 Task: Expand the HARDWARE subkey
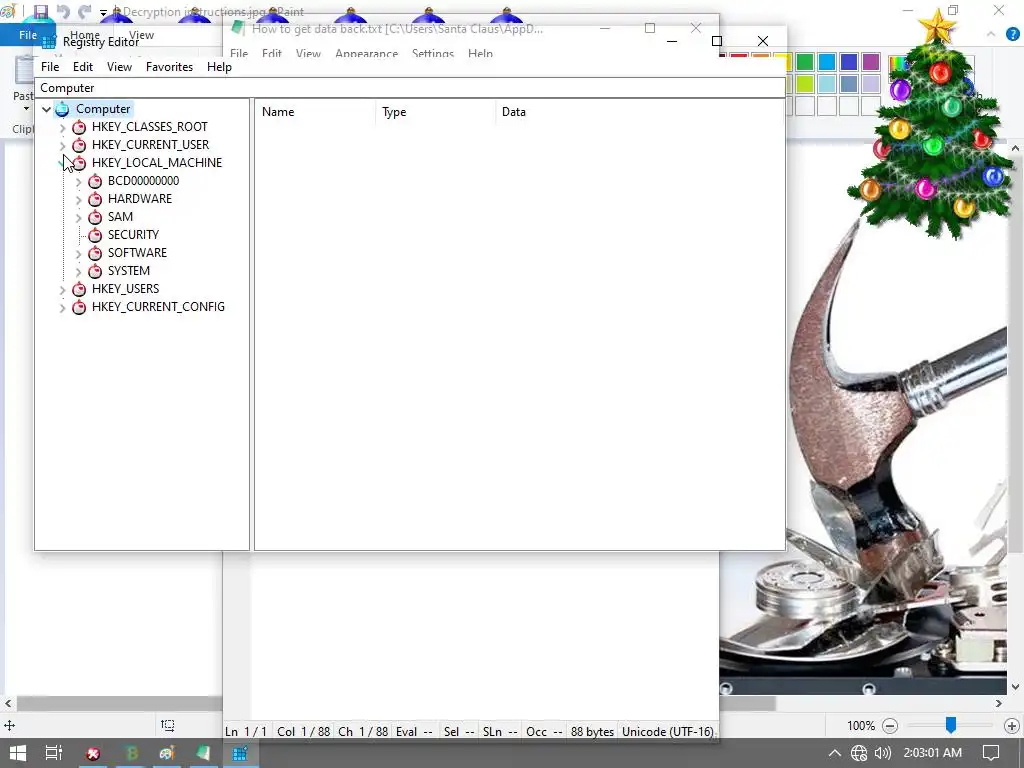pos(79,199)
